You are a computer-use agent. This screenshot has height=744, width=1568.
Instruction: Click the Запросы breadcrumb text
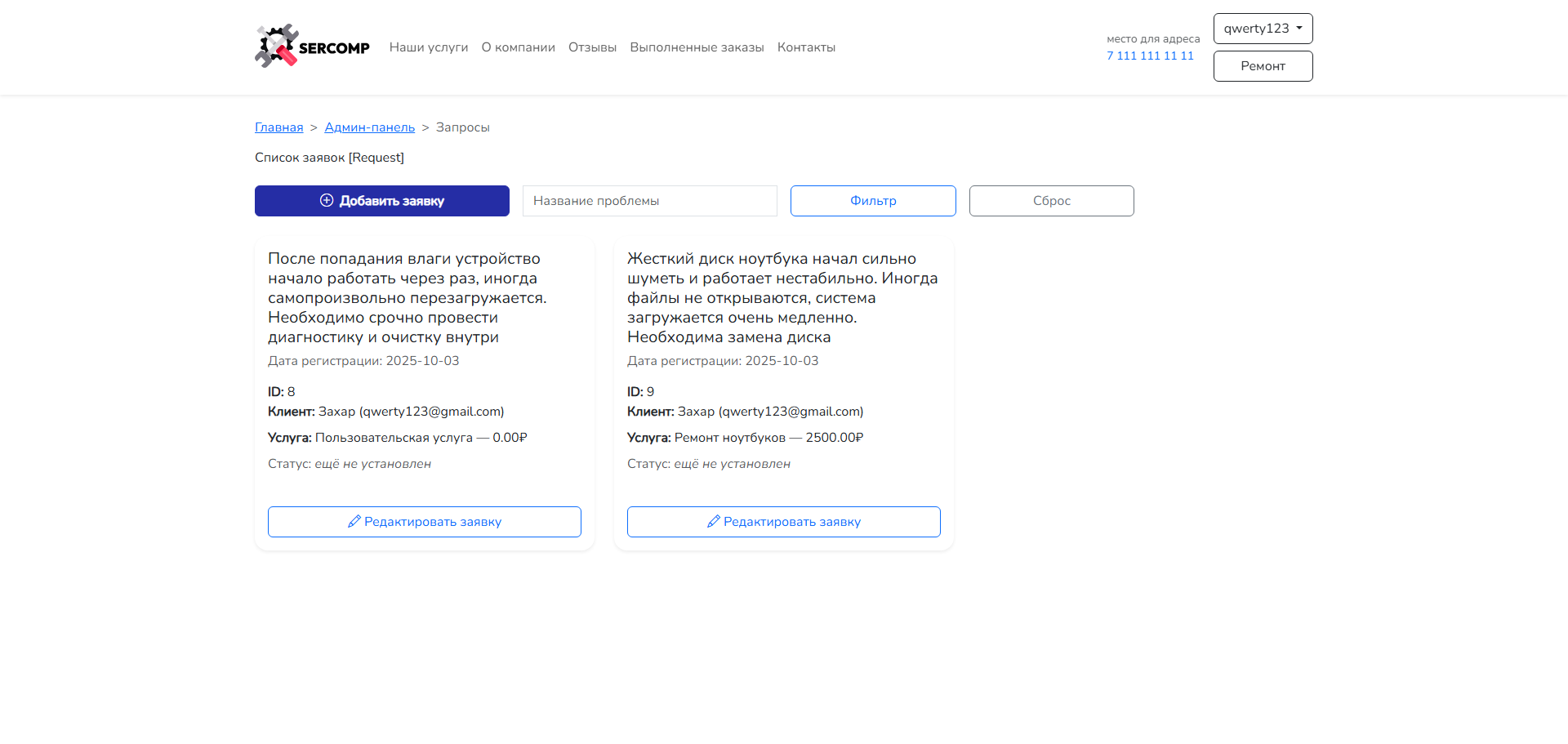tap(463, 127)
